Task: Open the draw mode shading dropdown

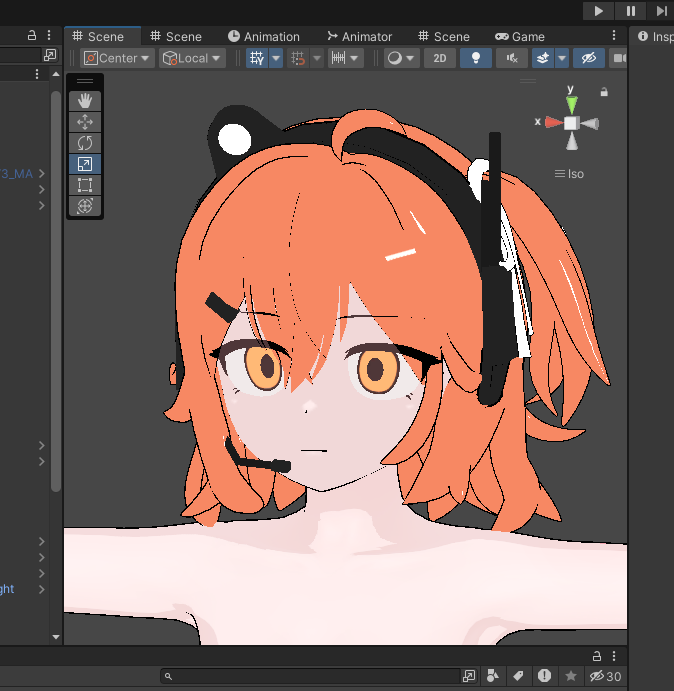Action: 402,58
